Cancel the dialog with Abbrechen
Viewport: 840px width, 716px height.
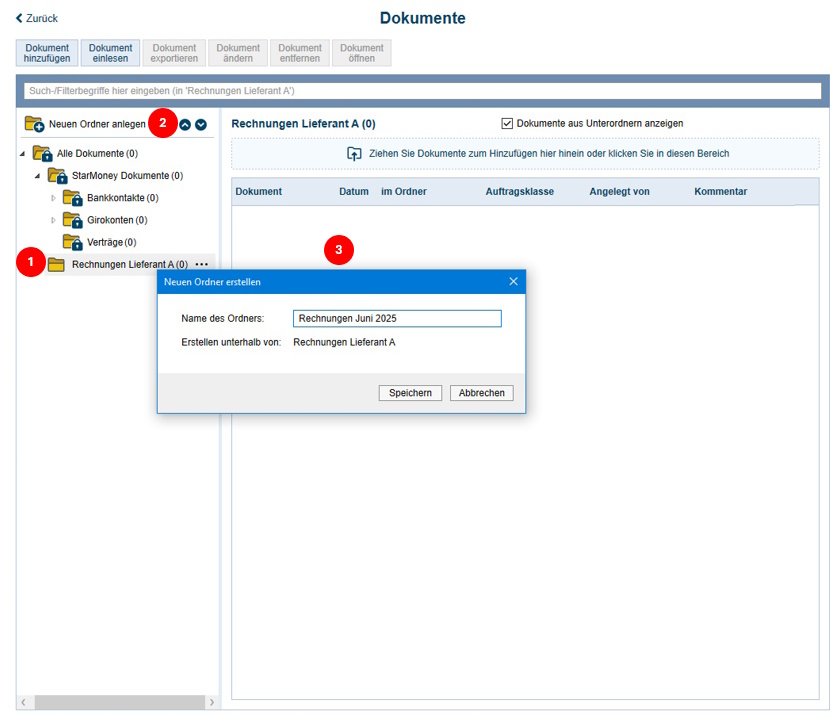pos(481,393)
